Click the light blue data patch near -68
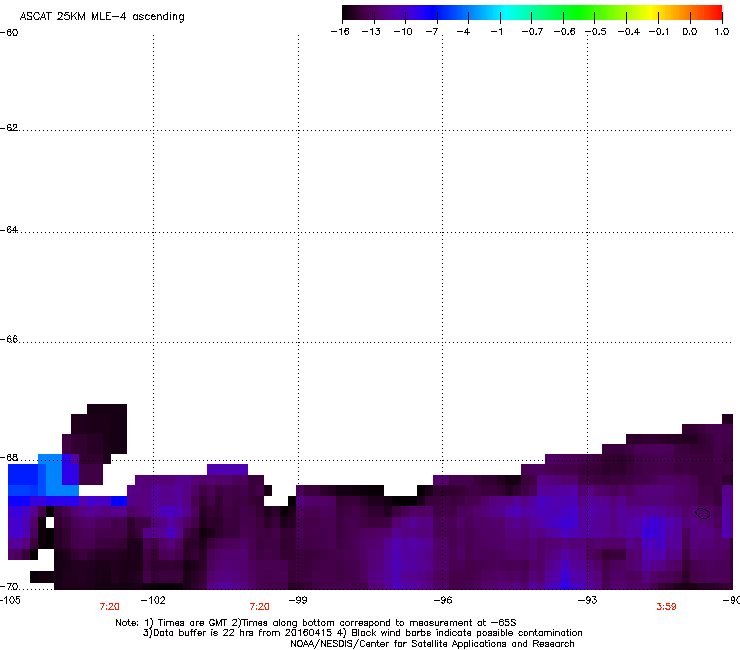The image size is (740, 650). click(57, 477)
